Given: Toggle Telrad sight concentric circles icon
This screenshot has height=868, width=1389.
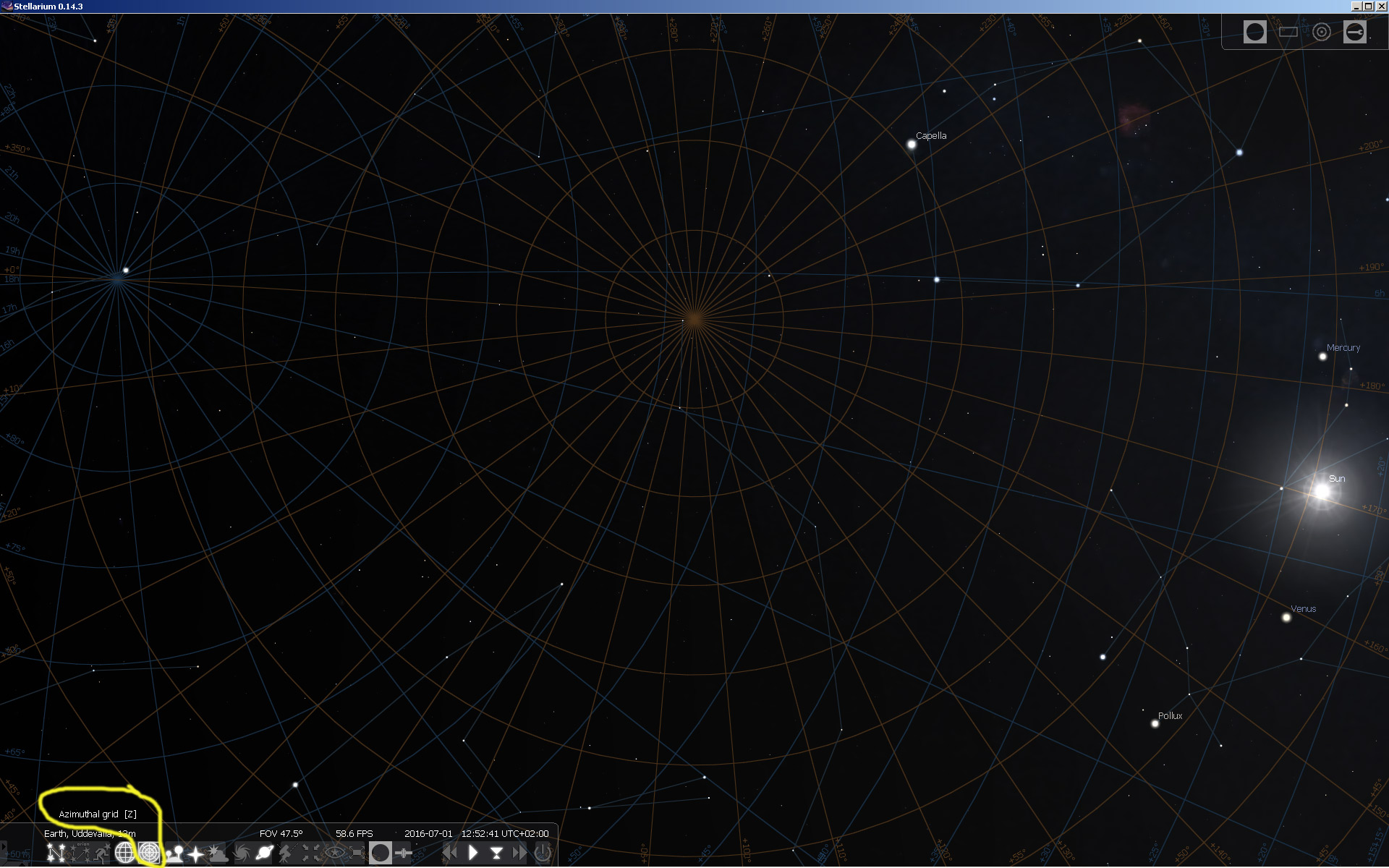Looking at the screenshot, I should pyautogui.click(x=1322, y=32).
